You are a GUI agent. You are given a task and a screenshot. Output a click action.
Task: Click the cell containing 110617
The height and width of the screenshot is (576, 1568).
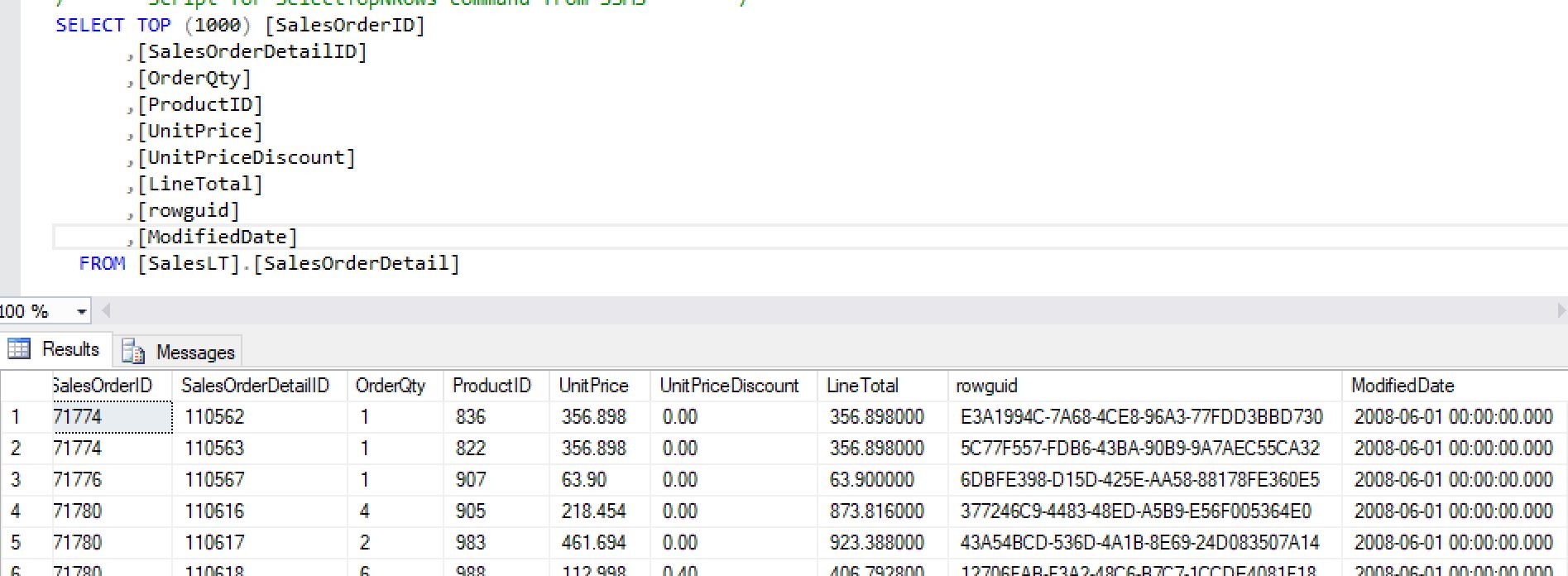[x=259, y=543]
